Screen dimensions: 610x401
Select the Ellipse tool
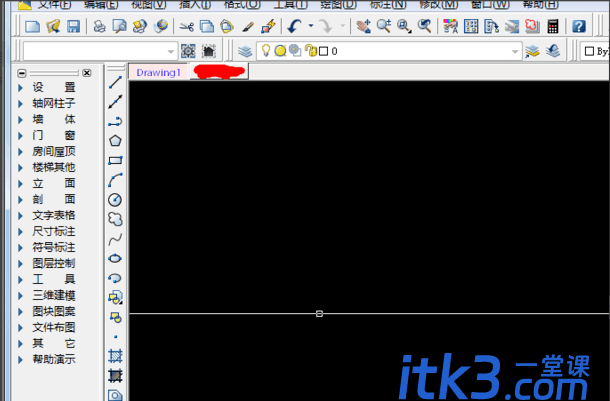click(x=115, y=259)
